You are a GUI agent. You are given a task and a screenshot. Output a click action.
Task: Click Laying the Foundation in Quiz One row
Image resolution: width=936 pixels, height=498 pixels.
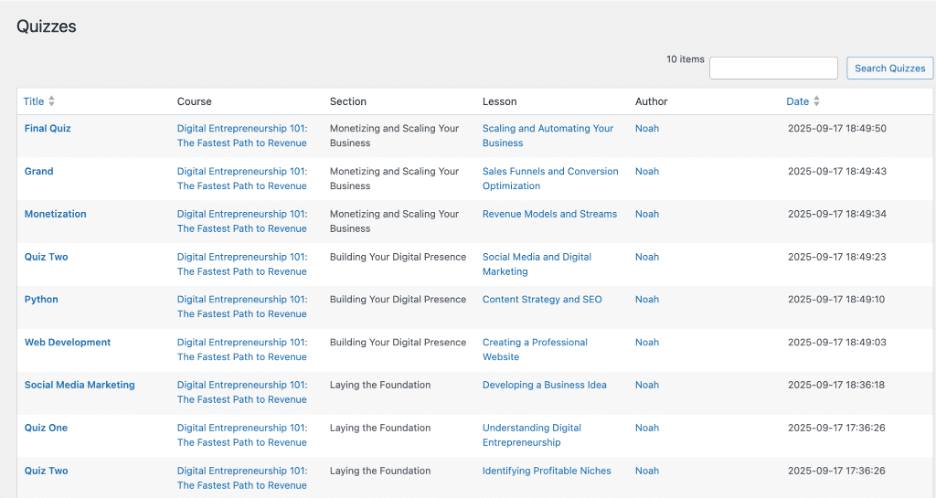coord(380,428)
